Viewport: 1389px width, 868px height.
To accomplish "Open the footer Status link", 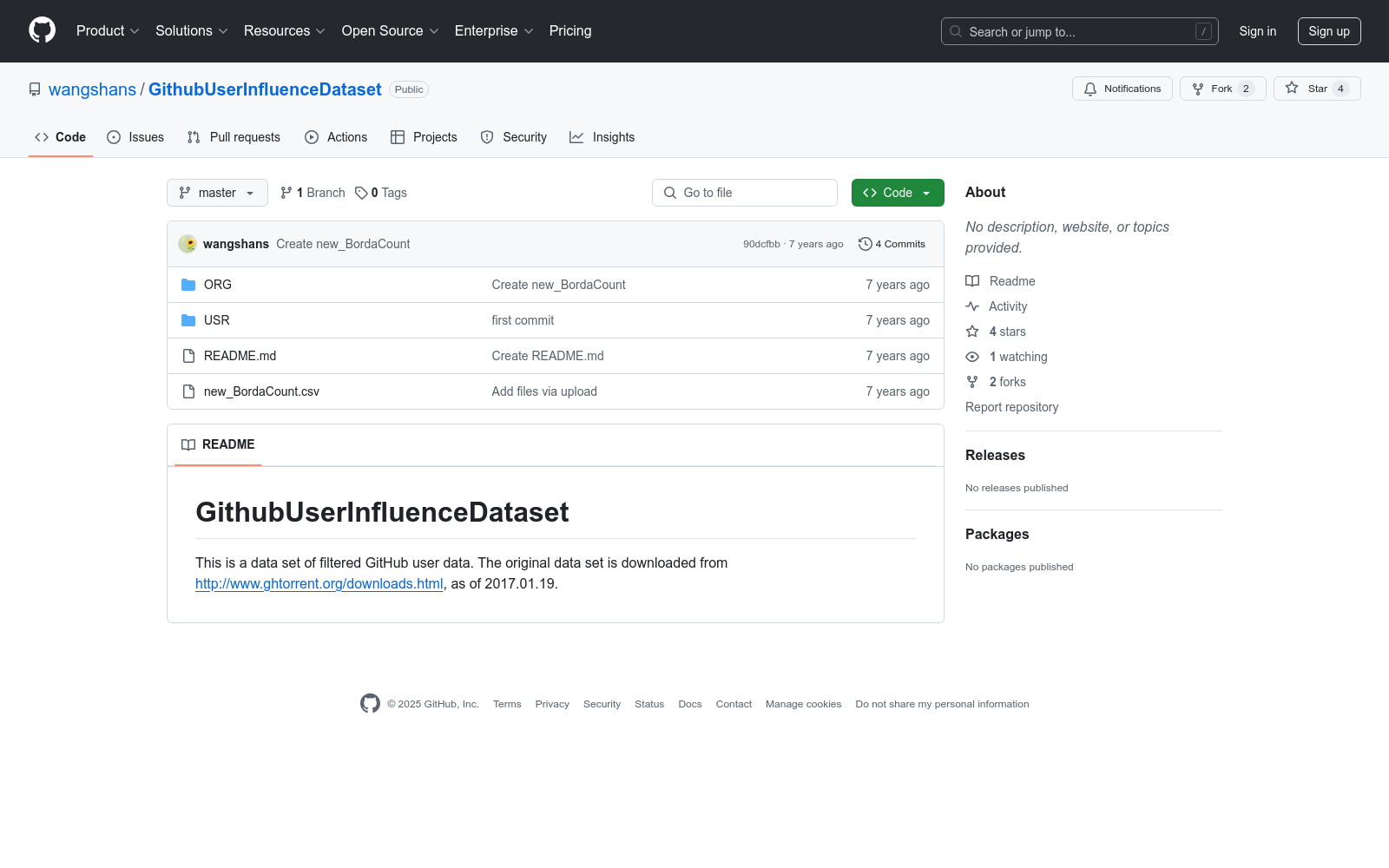I will (x=649, y=704).
